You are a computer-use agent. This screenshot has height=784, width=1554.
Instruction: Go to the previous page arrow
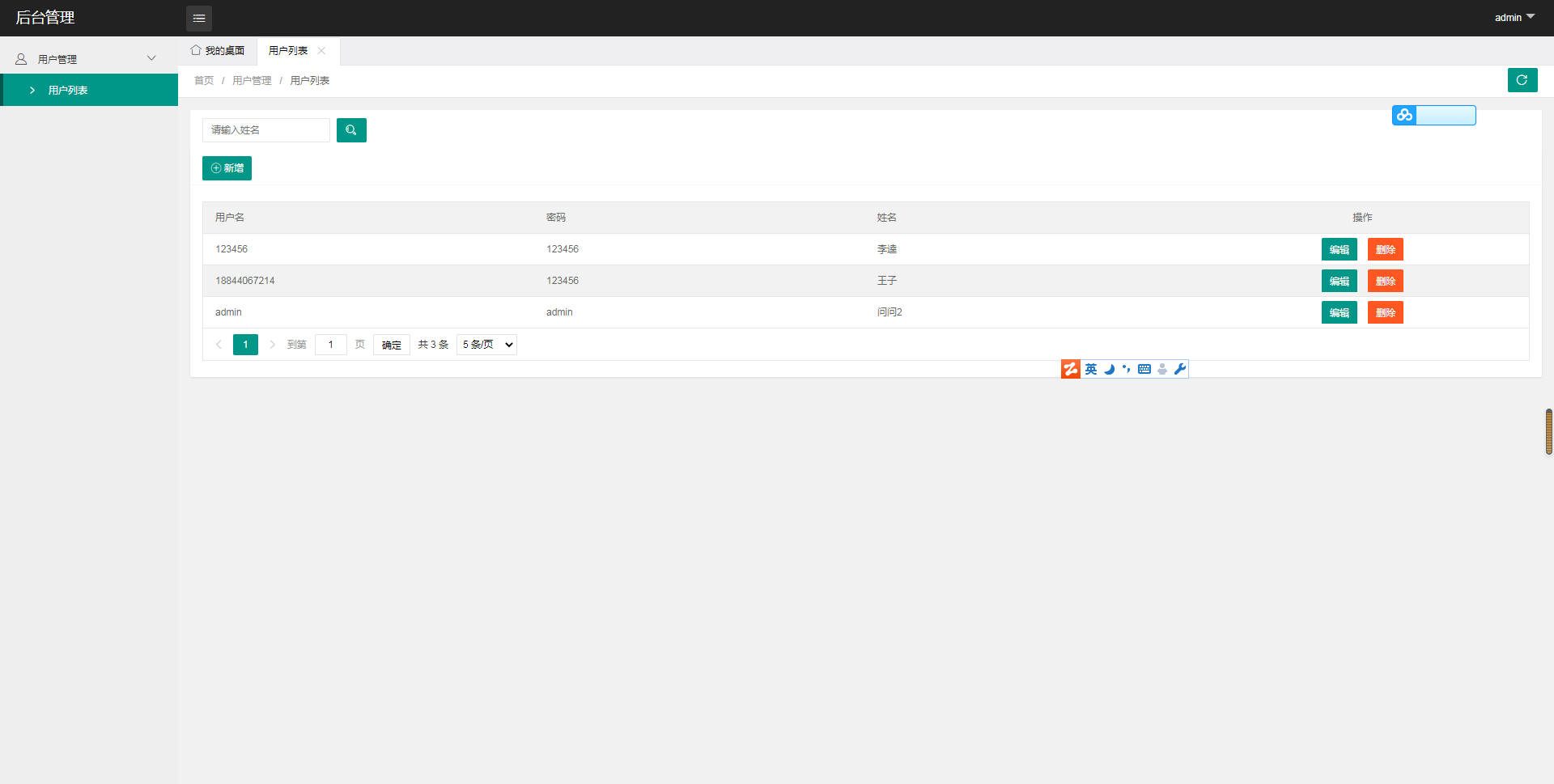pyautogui.click(x=219, y=345)
